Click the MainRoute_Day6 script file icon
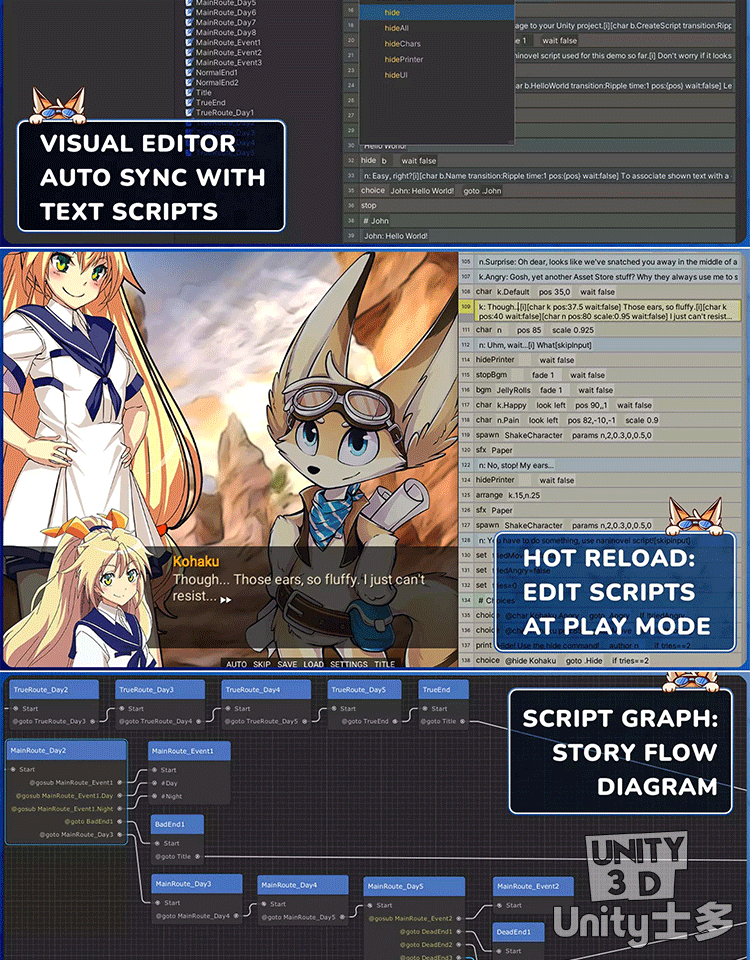The height and width of the screenshot is (960, 750). tap(190, 12)
